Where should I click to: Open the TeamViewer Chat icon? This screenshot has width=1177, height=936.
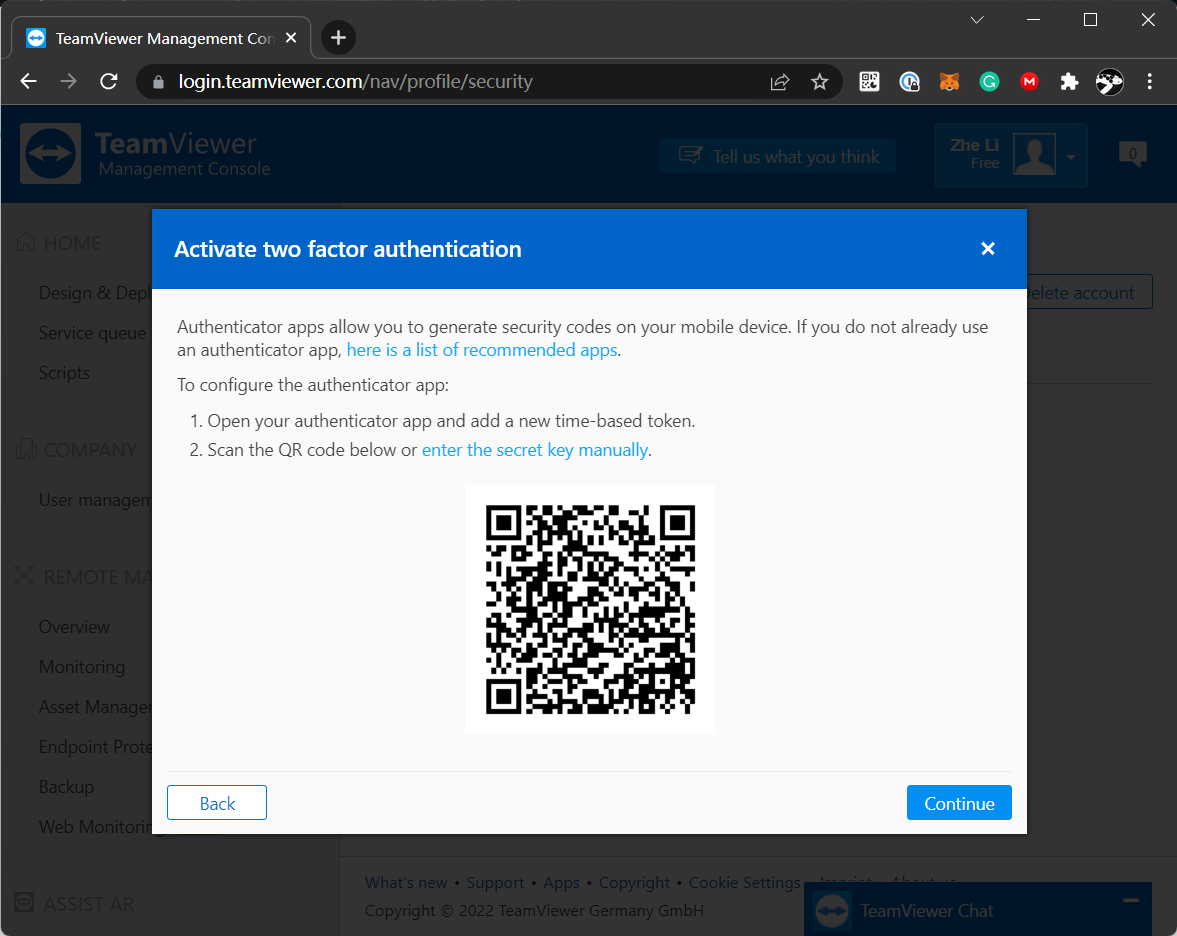[x=830, y=909]
